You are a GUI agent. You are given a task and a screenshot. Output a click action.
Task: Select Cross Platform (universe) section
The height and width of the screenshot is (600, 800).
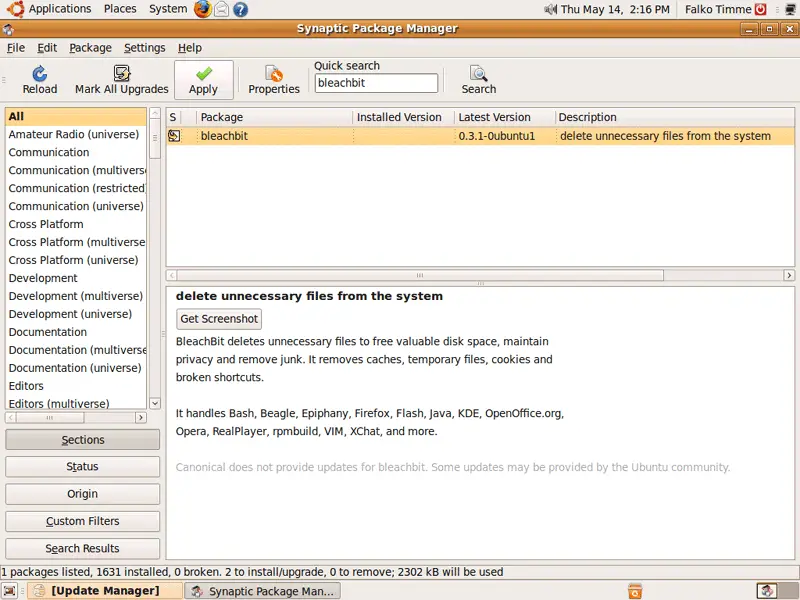coord(76,260)
